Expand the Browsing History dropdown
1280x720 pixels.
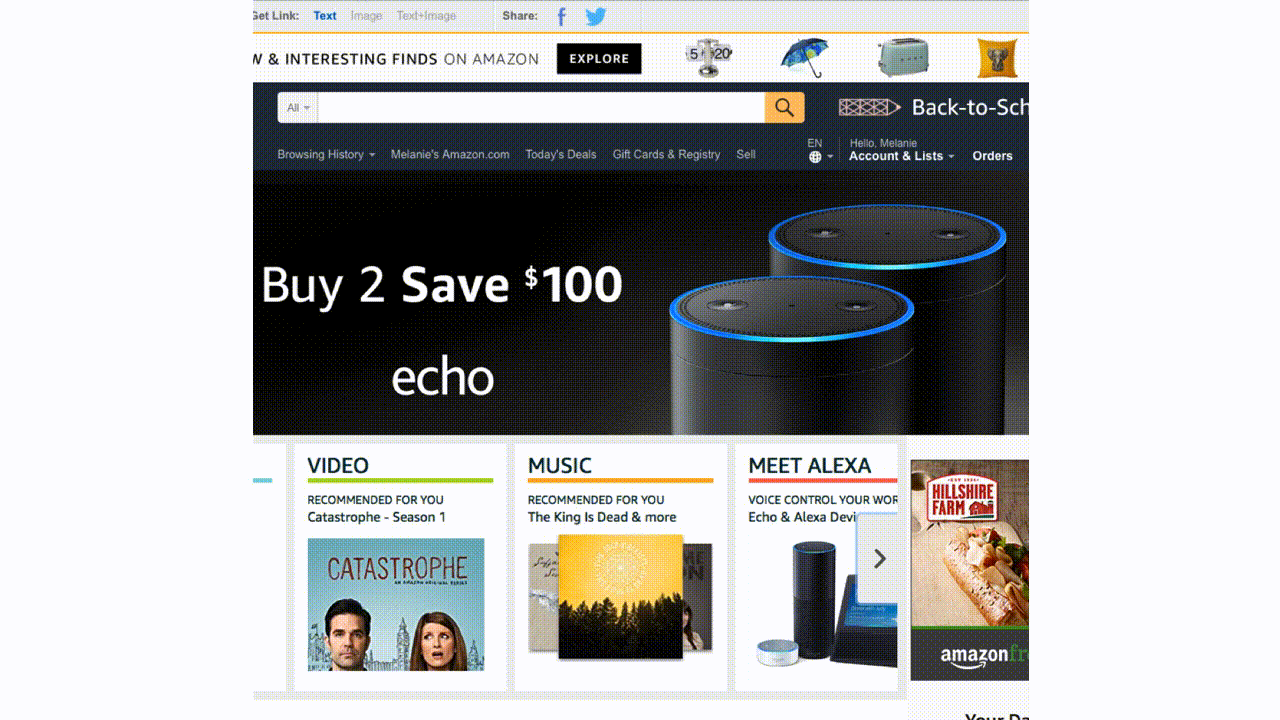(326, 155)
